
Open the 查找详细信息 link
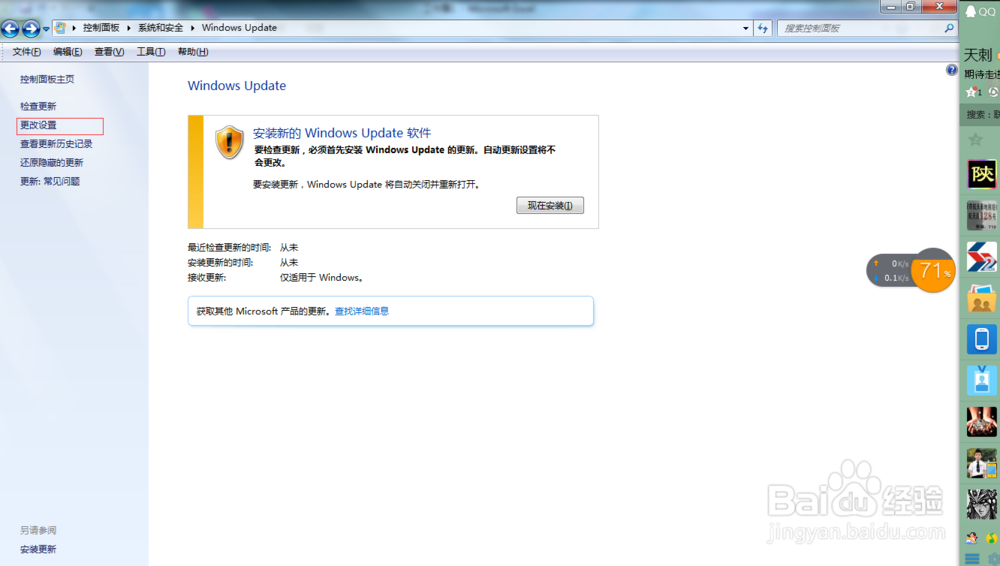pyautogui.click(x=362, y=311)
